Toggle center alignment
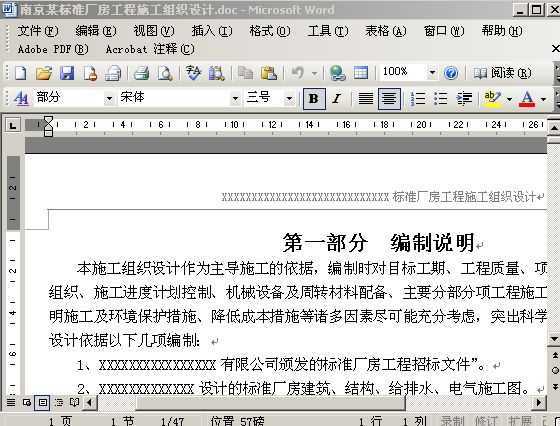The width and height of the screenshot is (560, 426). (389, 99)
